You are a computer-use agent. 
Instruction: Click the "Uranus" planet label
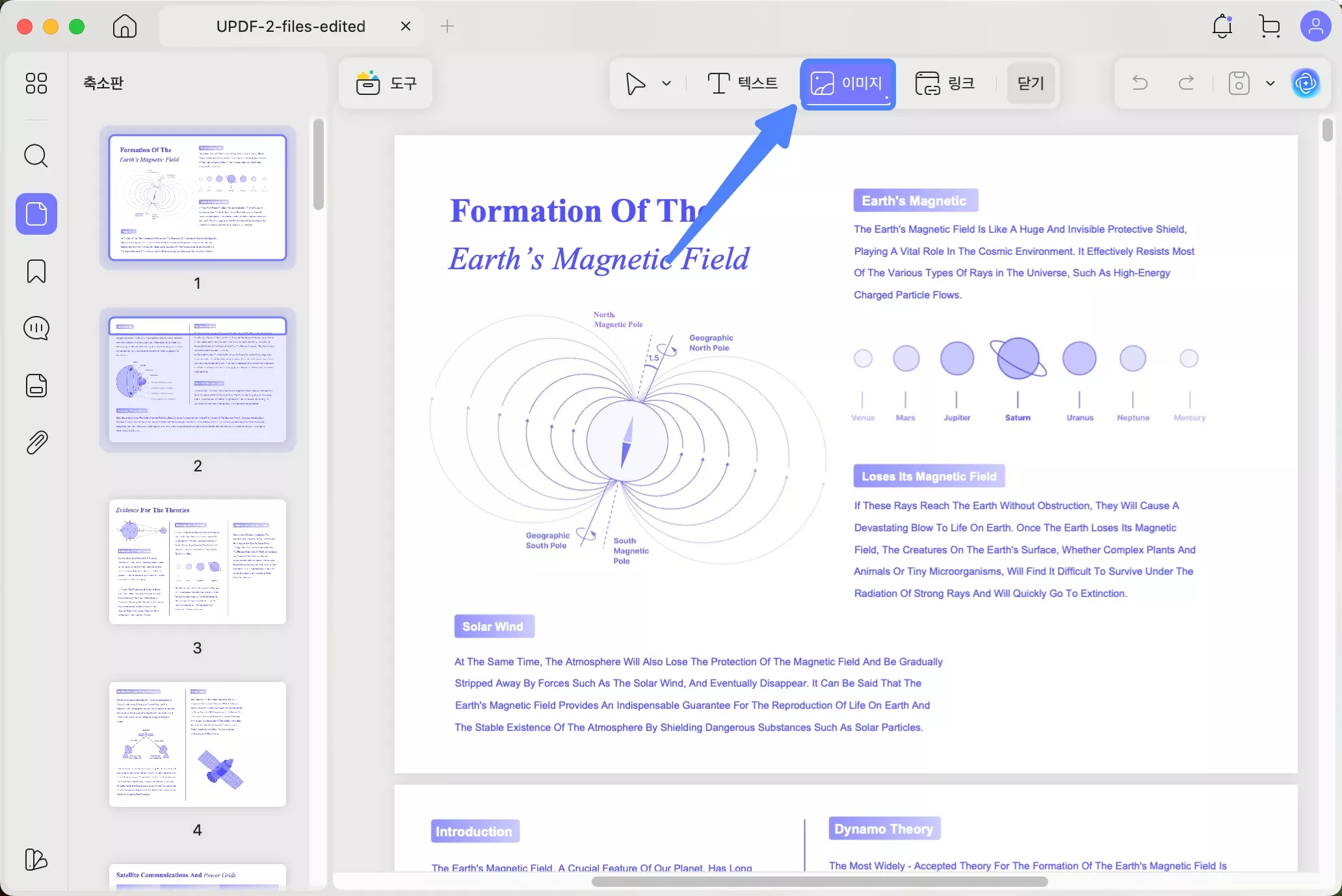pyautogui.click(x=1079, y=417)
